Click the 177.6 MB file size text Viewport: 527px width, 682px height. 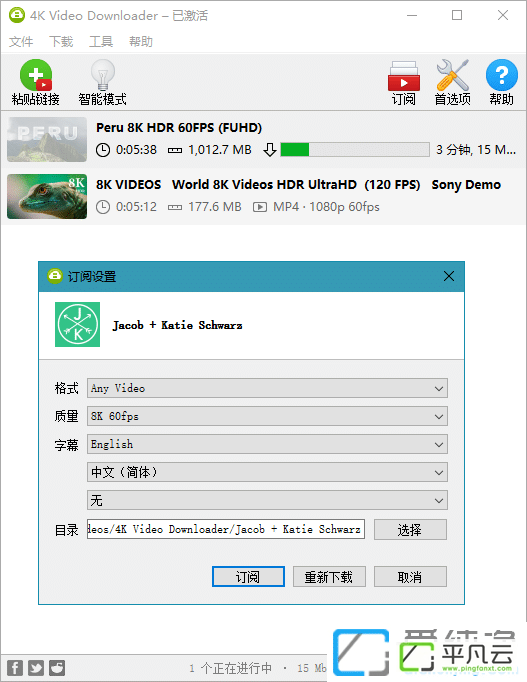214,207
